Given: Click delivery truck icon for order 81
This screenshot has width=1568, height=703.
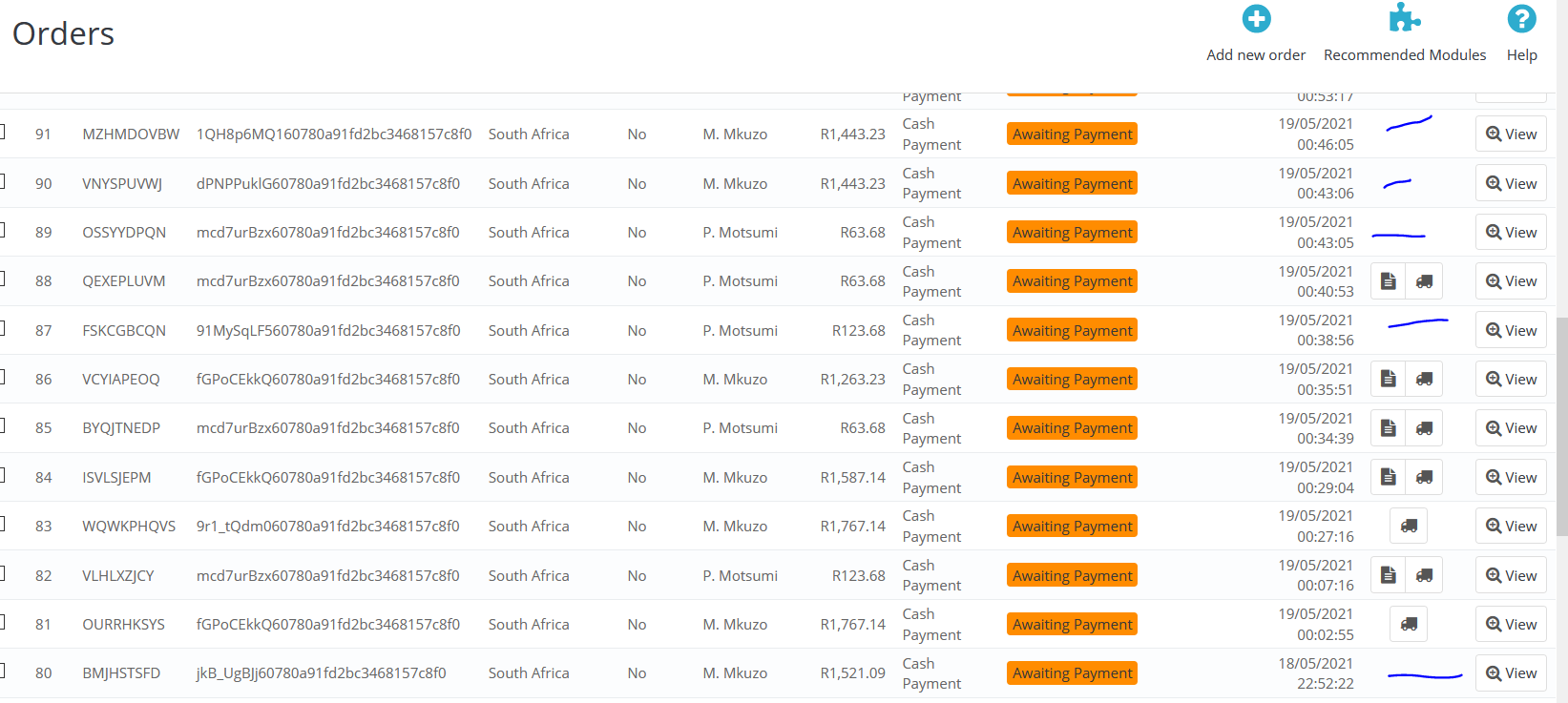Looking at the screenshot, I should (1409, 624).
